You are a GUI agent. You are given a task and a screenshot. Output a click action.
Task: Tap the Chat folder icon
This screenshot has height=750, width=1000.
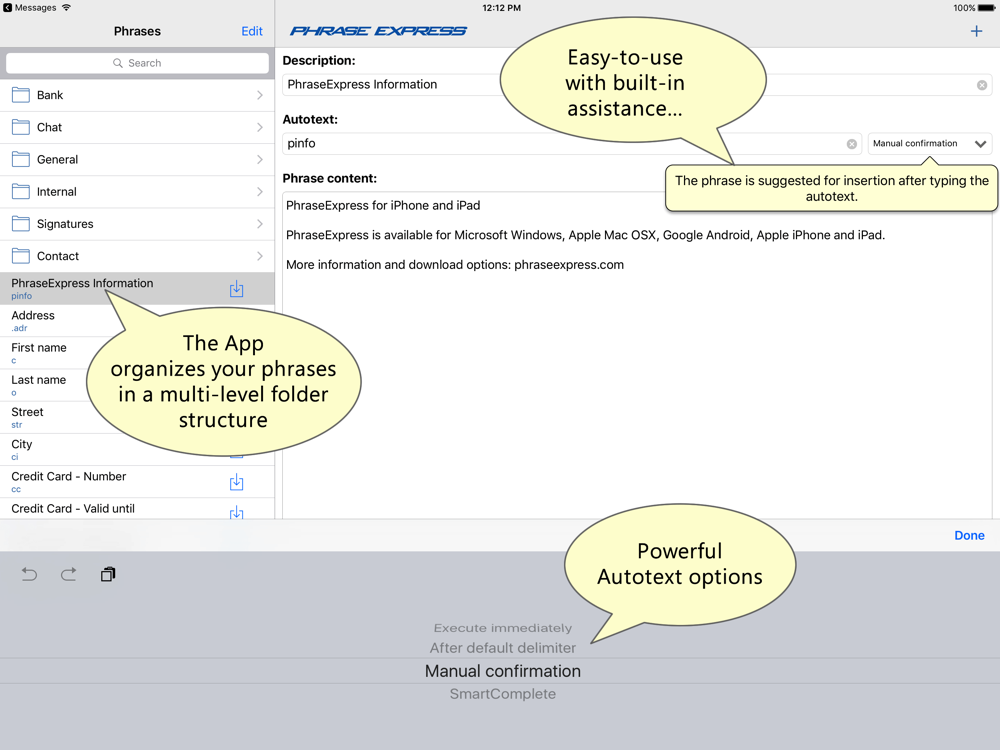[x=20, y=127]
